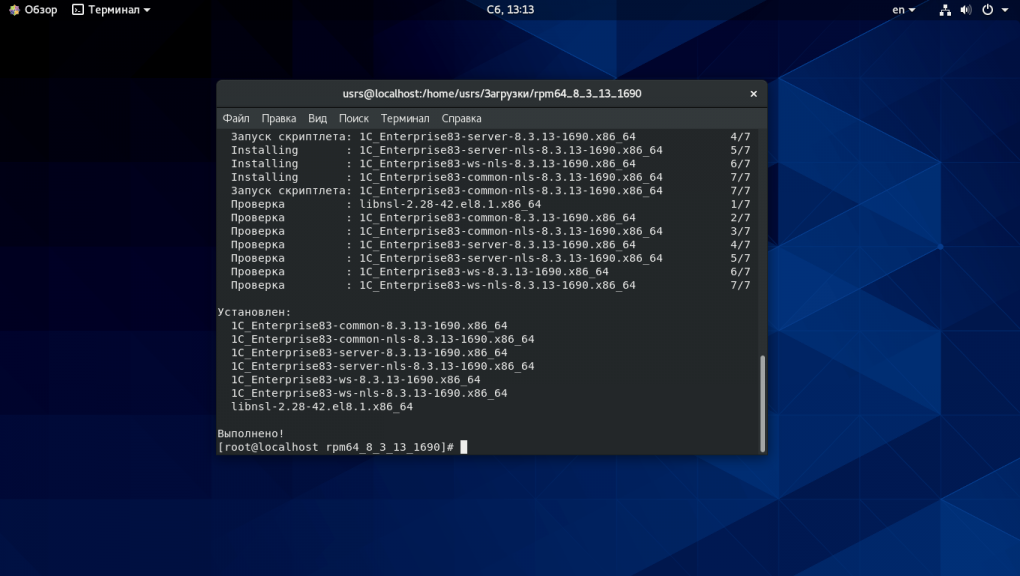Open the Файл menu
Screen dimensions: 1020x576
[x=236, y=118]
